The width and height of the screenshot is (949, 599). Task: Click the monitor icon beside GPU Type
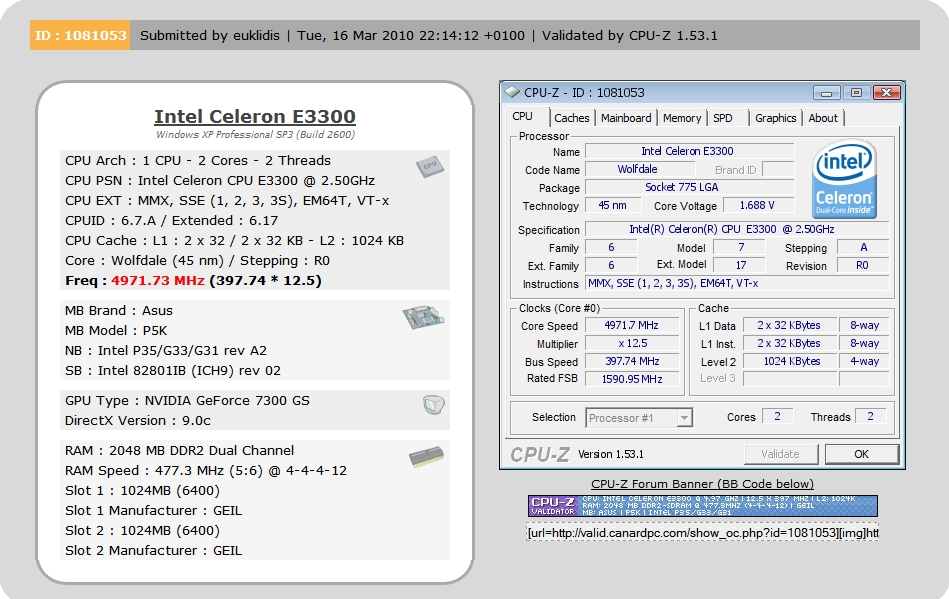(433, 405)
